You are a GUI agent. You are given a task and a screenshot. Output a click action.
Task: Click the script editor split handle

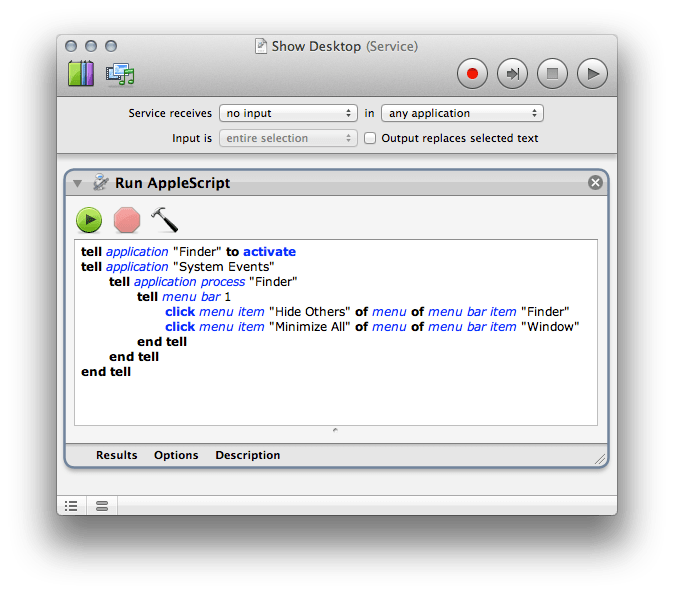335,430
